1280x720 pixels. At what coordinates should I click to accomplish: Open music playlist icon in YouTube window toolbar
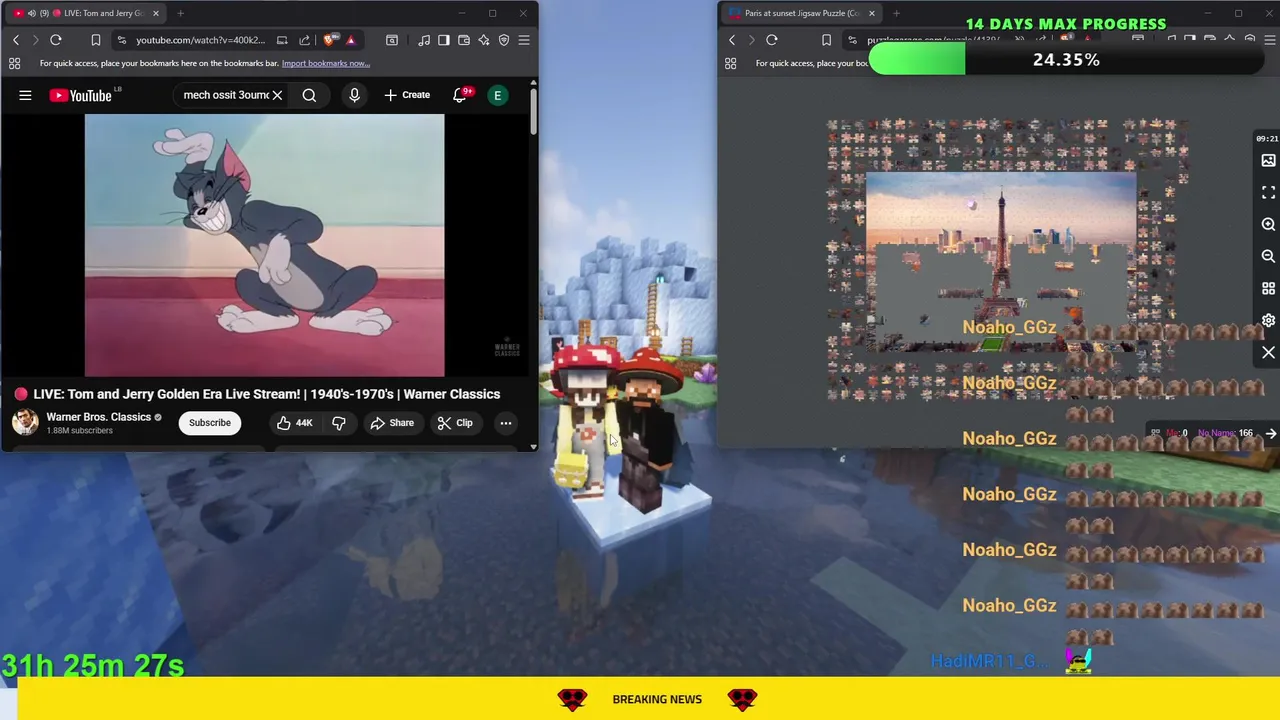coord(425,40)
